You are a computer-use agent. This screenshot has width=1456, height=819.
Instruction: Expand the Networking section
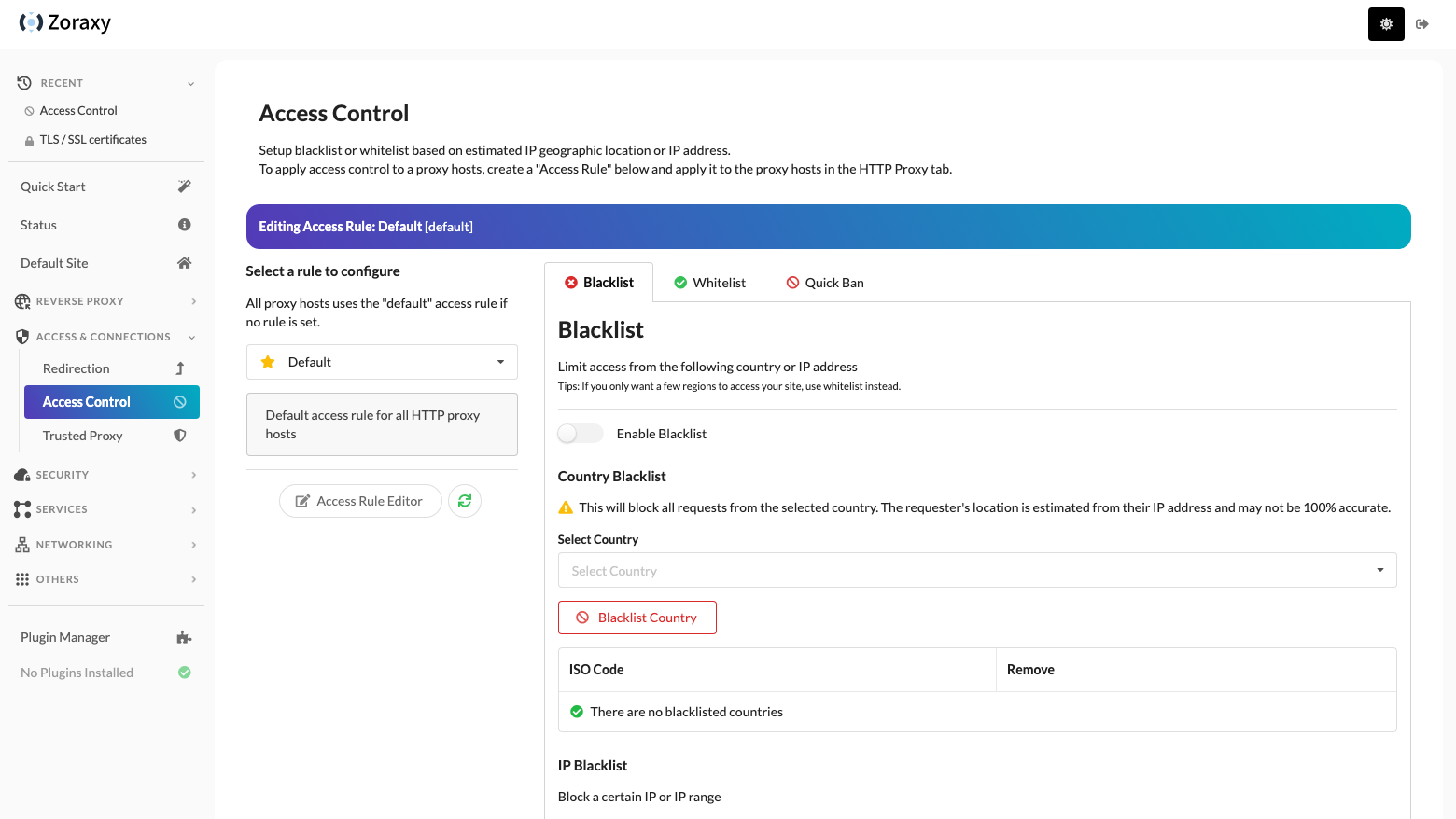[106, 545]
